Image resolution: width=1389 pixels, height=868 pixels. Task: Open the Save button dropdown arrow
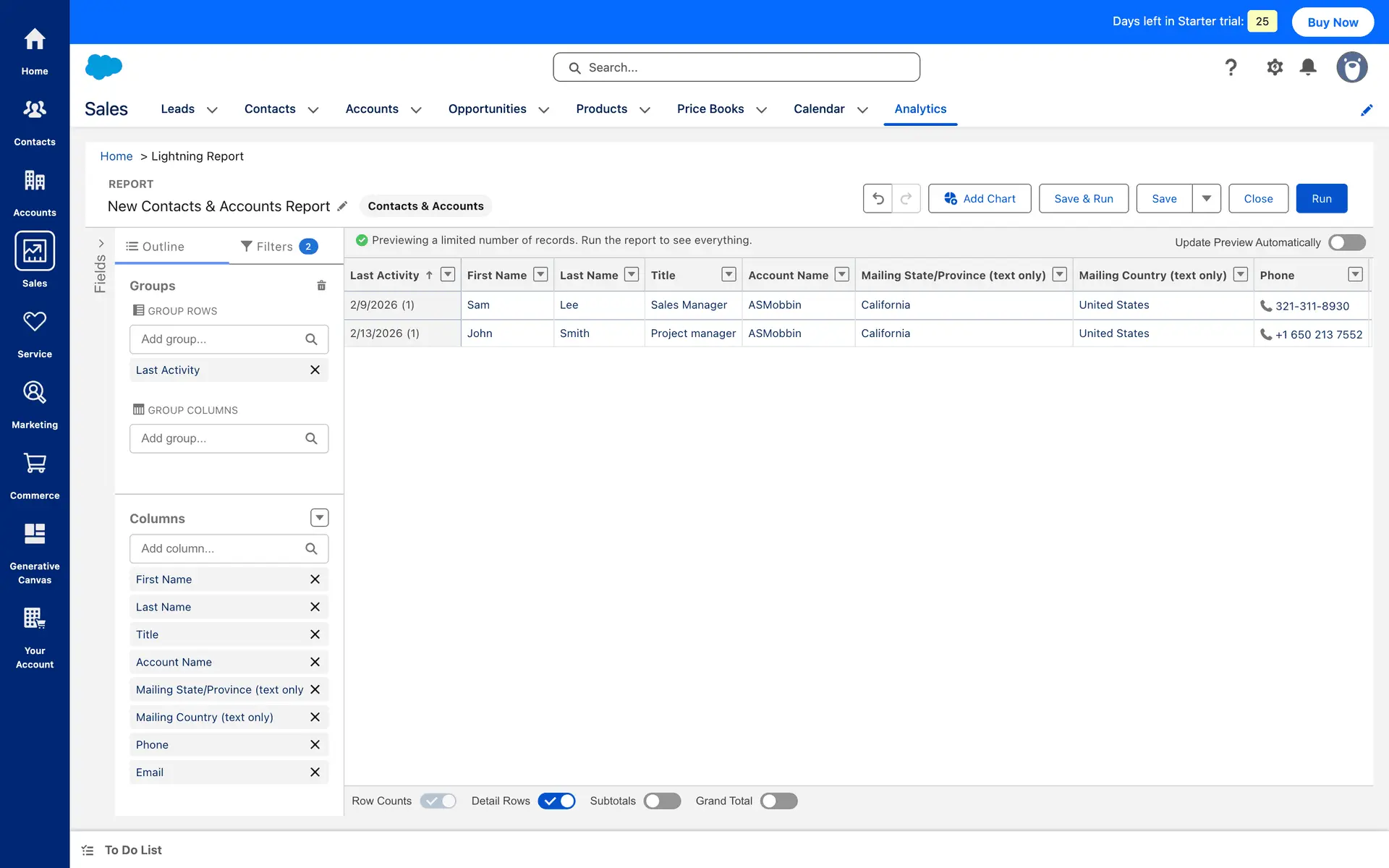point(1206,198)
